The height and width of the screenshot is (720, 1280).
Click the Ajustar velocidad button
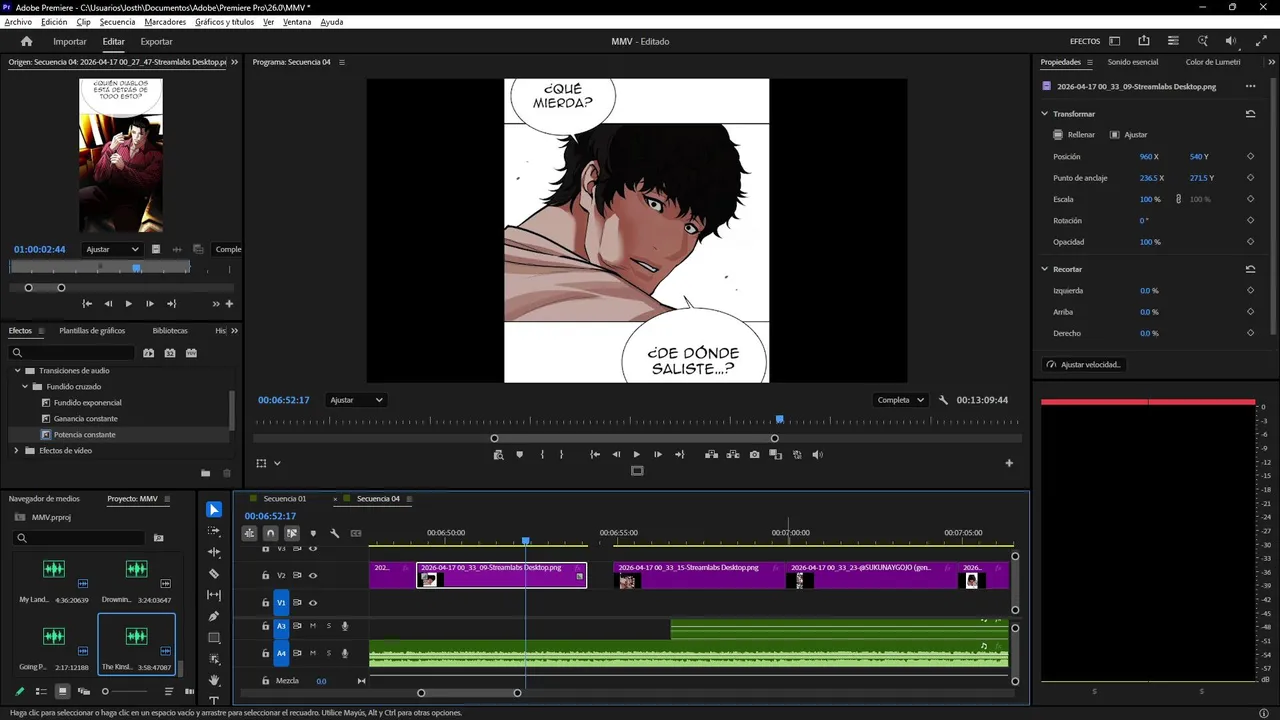coord(1084,365)
